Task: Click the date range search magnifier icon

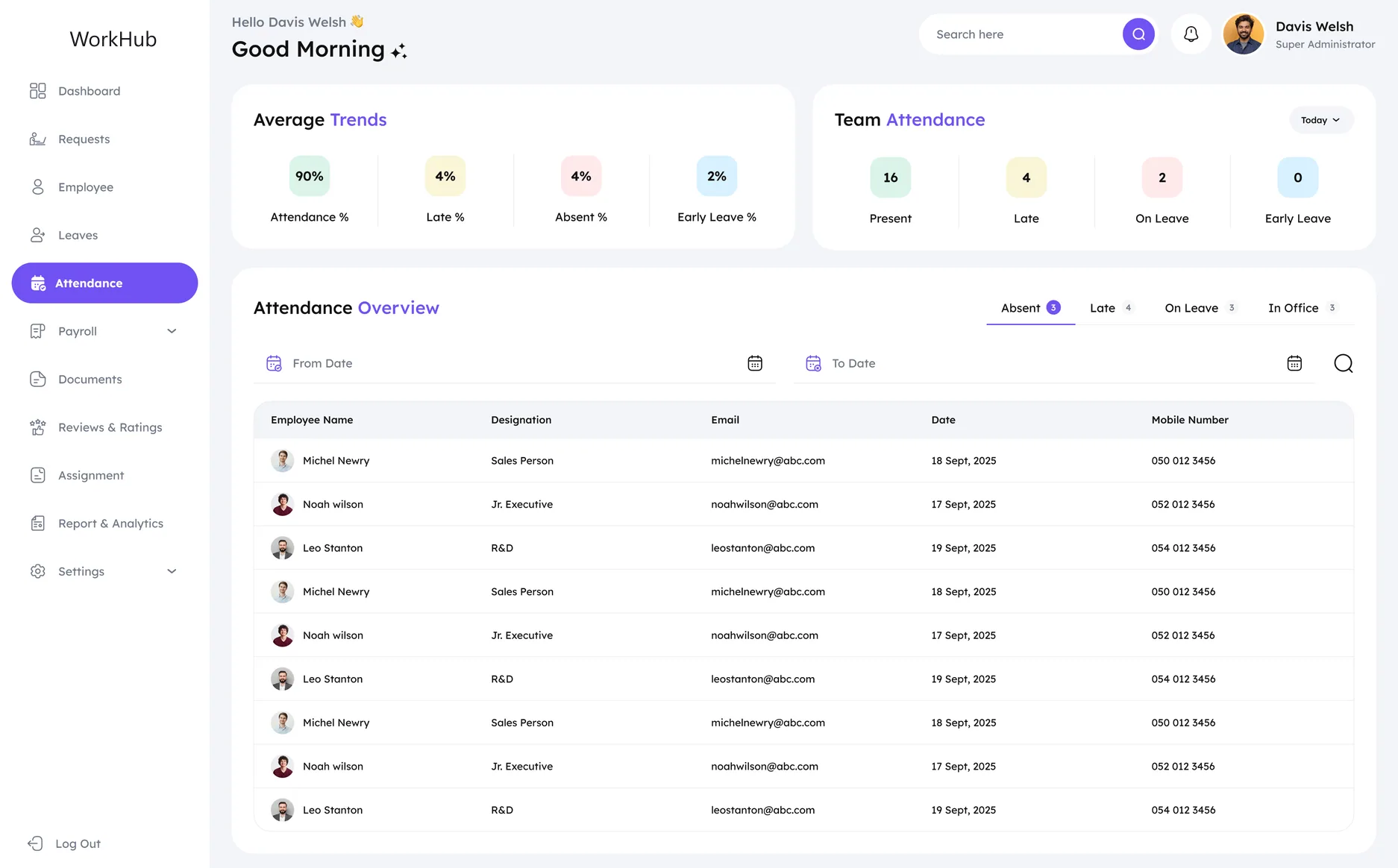Action: [x=1344, y=363]
